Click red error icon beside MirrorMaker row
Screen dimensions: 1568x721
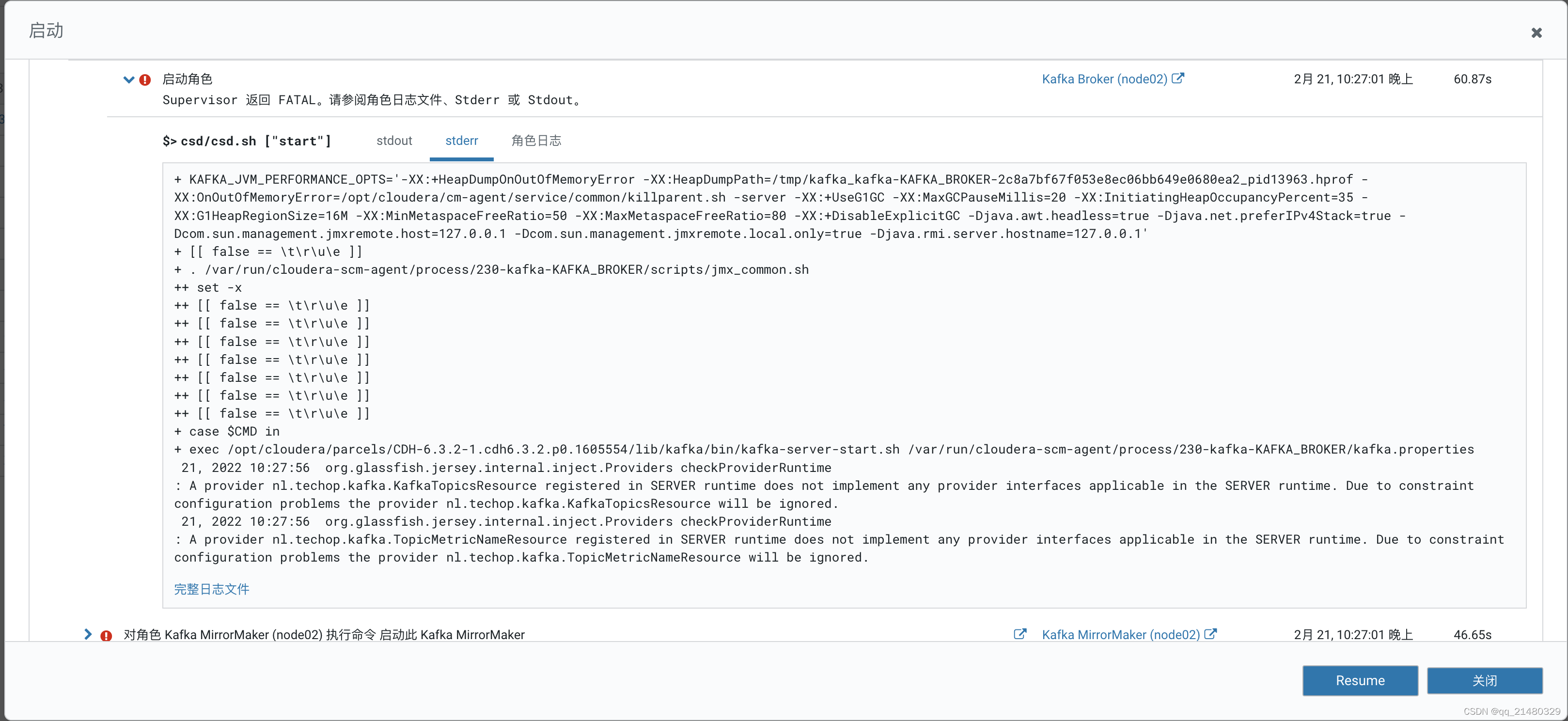(x=106, y=635)
